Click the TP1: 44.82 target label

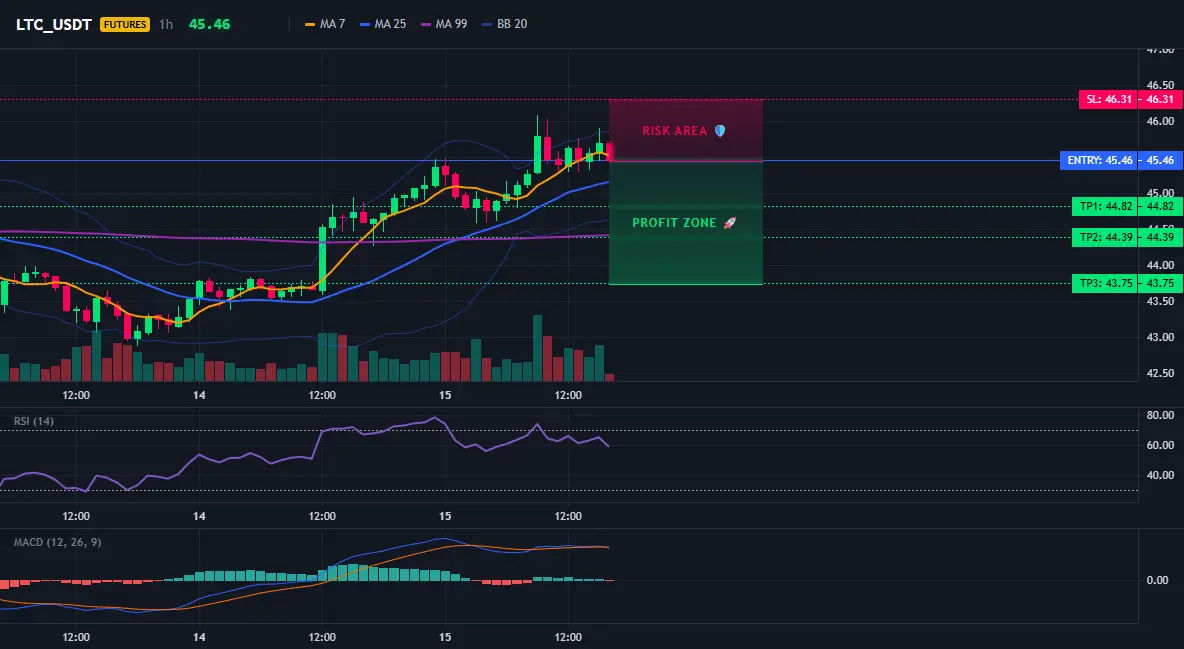(x=1104, y=206)
